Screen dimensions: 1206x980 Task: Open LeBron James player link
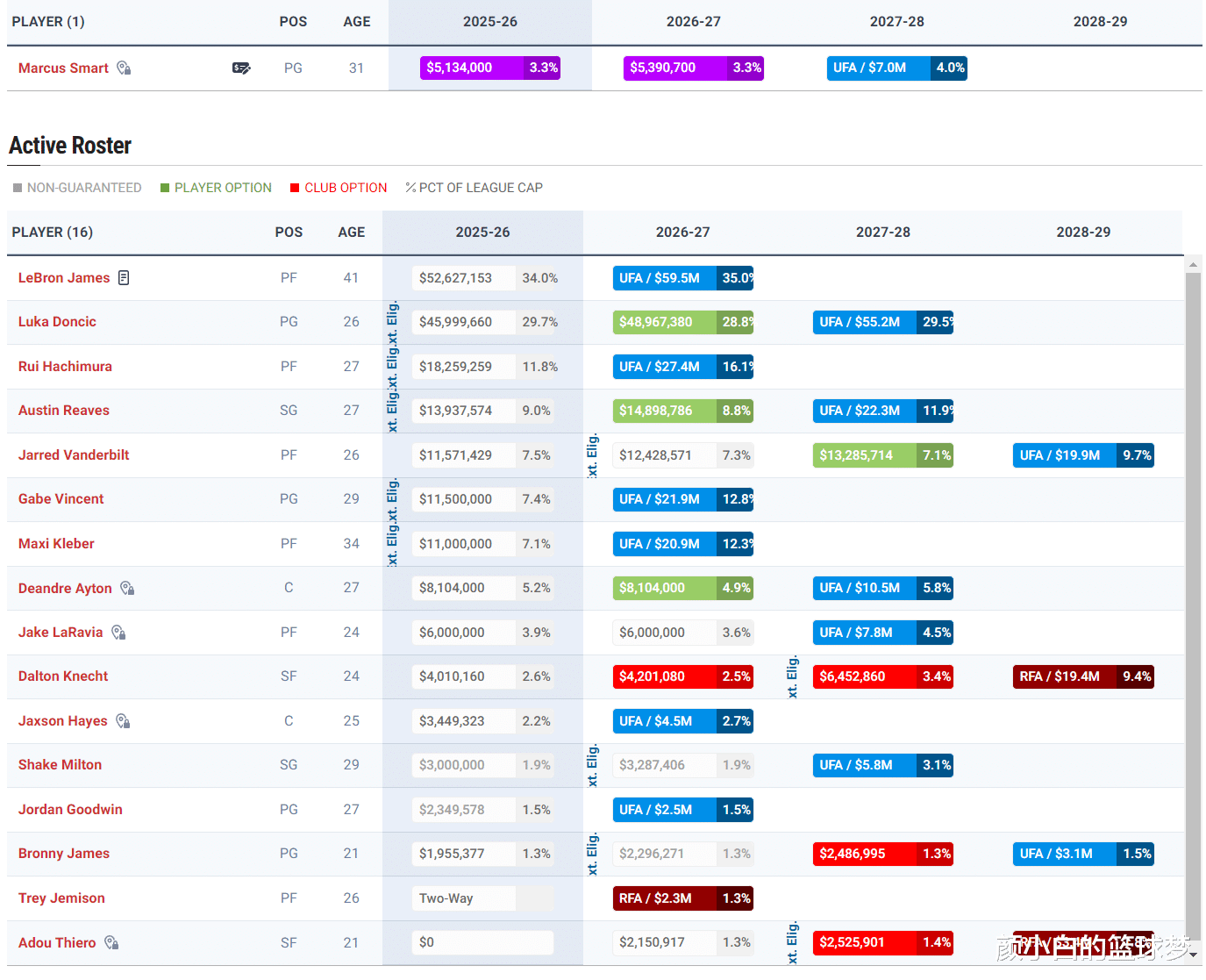click(64, 277)
